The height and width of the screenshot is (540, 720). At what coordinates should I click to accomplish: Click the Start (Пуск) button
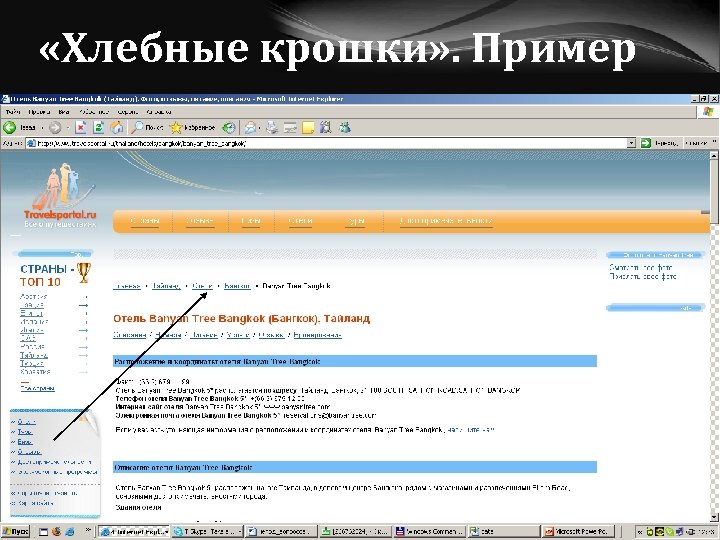click(x=15, y=532)
